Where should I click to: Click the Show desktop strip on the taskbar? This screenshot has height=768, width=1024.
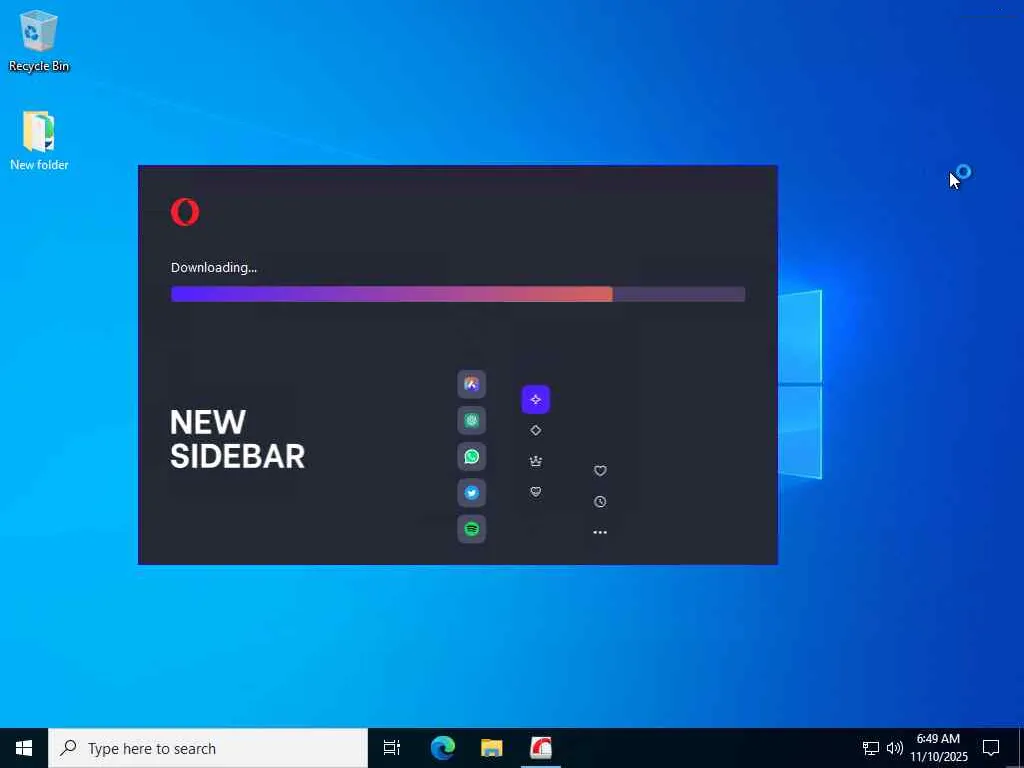pyautogui.click(x=1021, y=748)
